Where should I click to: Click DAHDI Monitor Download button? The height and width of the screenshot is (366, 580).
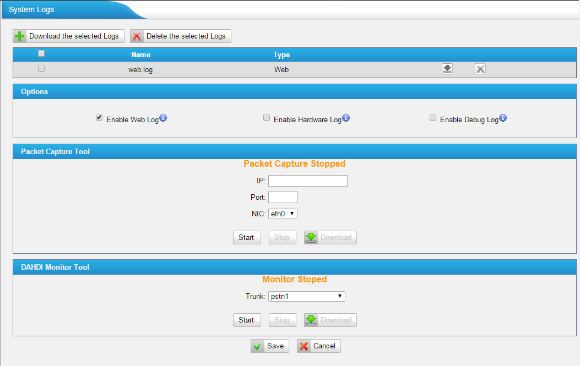pyautogui.click(x=330, y=320)
